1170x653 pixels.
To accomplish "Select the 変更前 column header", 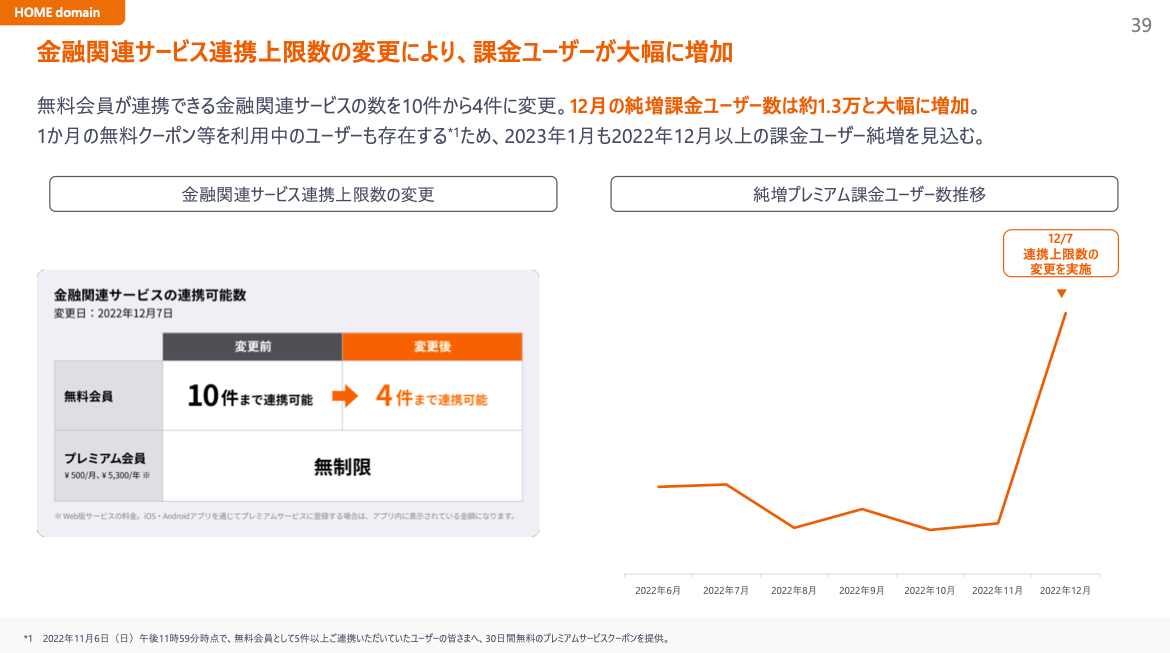I will (x=252, y=347).
